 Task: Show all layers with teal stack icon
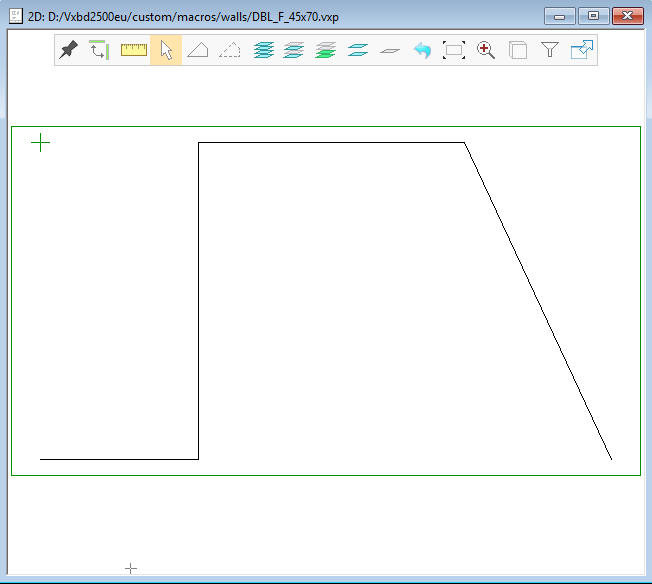[x=263, y=50]
